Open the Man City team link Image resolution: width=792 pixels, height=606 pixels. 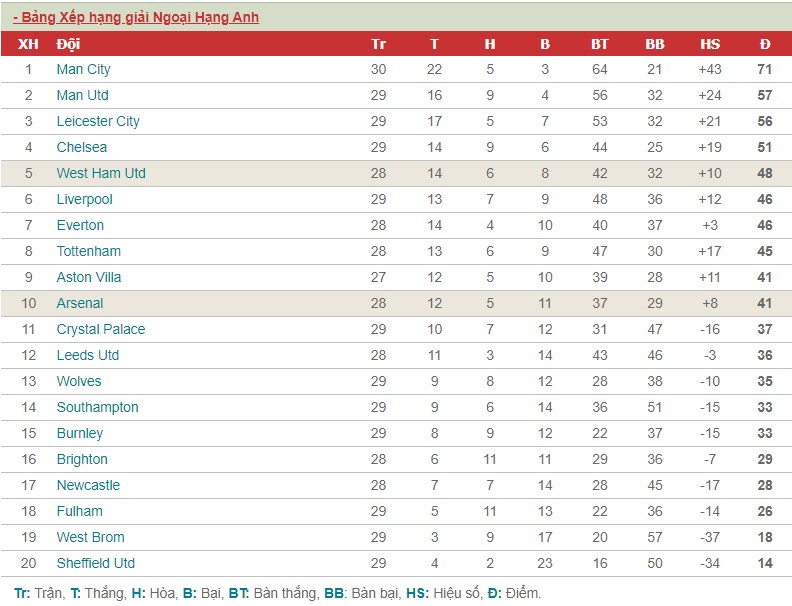83,69
